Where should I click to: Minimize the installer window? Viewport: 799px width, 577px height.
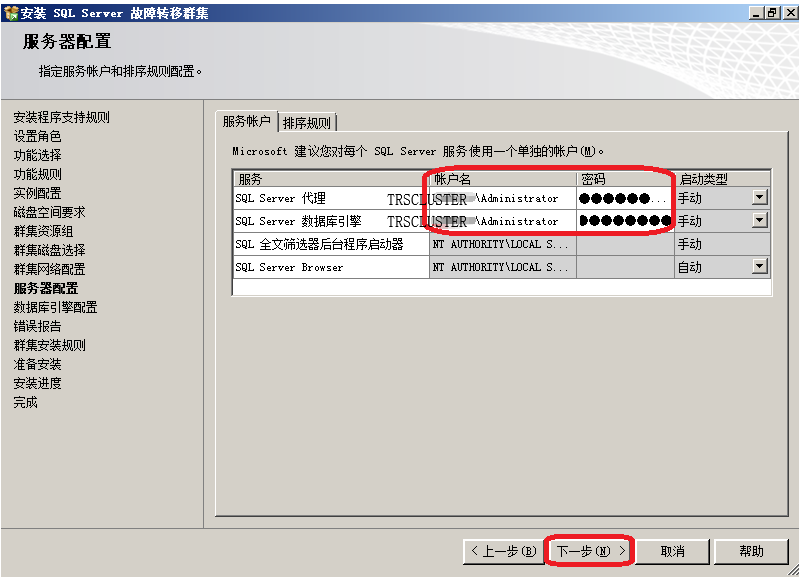756,13
